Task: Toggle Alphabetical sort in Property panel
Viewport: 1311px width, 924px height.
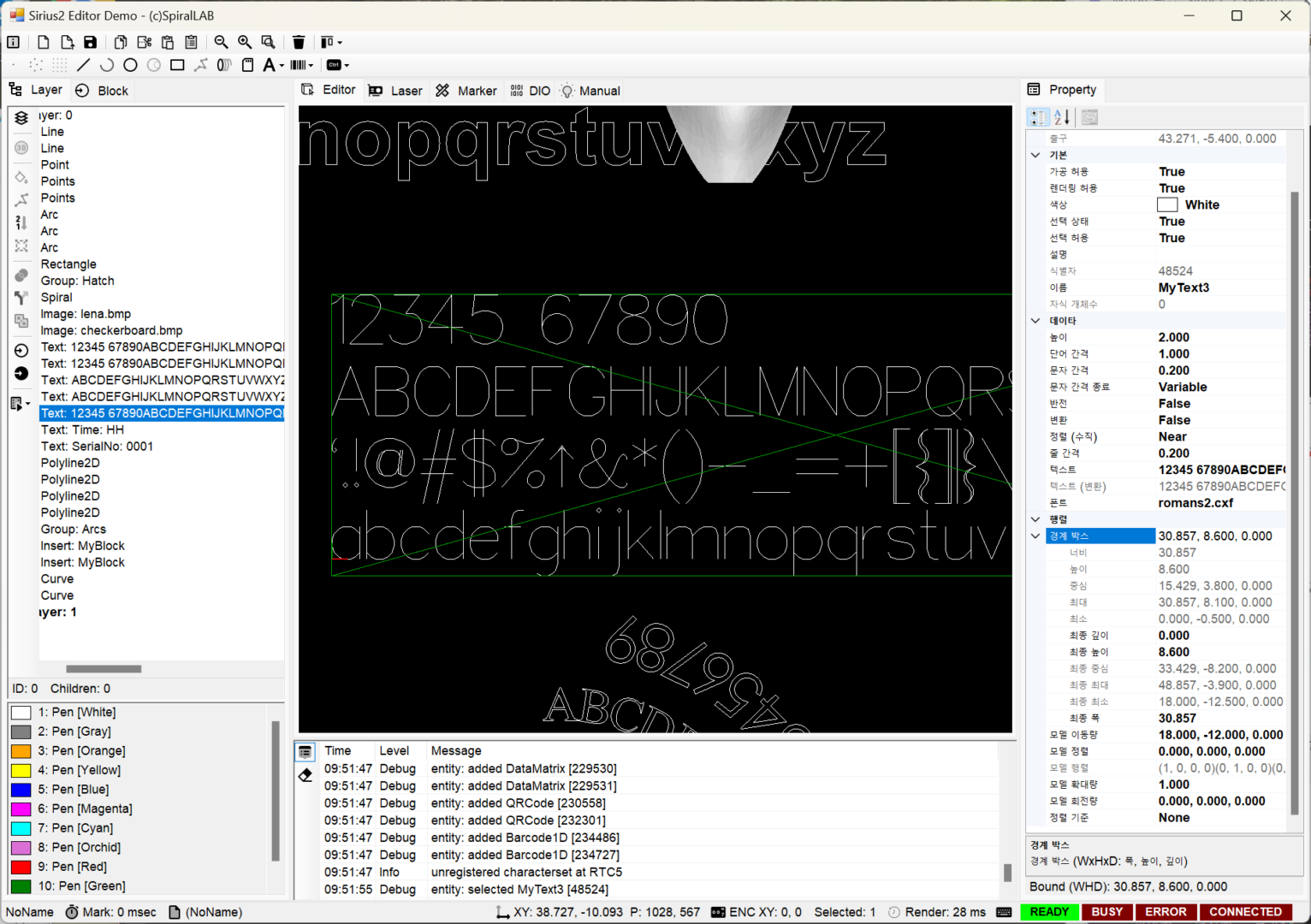Action: tap(1062, 117)
